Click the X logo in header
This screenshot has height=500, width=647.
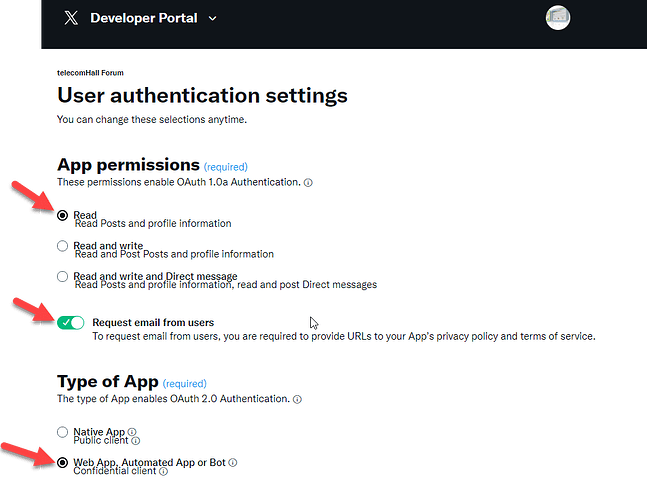pyautogui.click(x=71, y=18)
